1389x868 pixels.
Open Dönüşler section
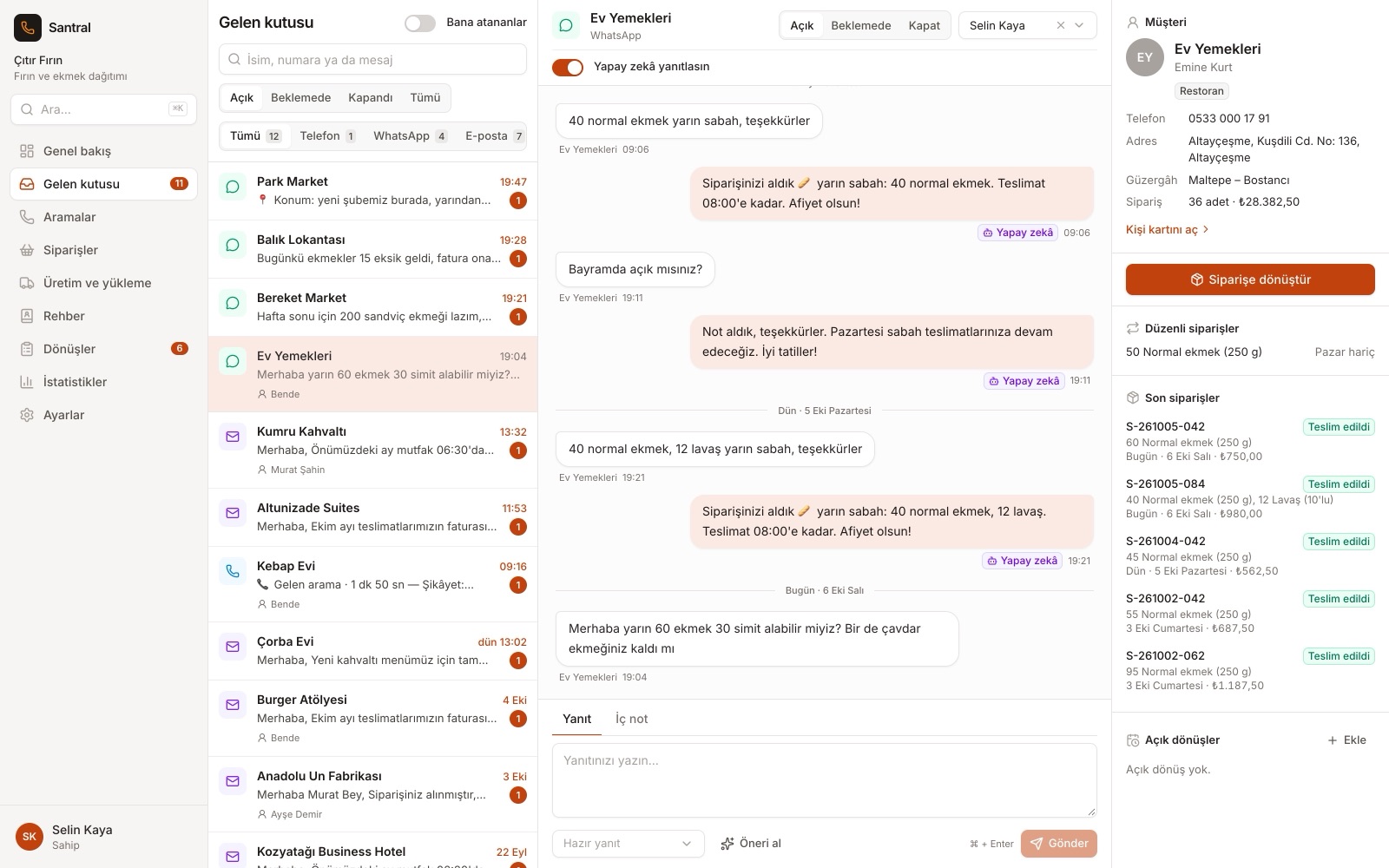[103, 349]
